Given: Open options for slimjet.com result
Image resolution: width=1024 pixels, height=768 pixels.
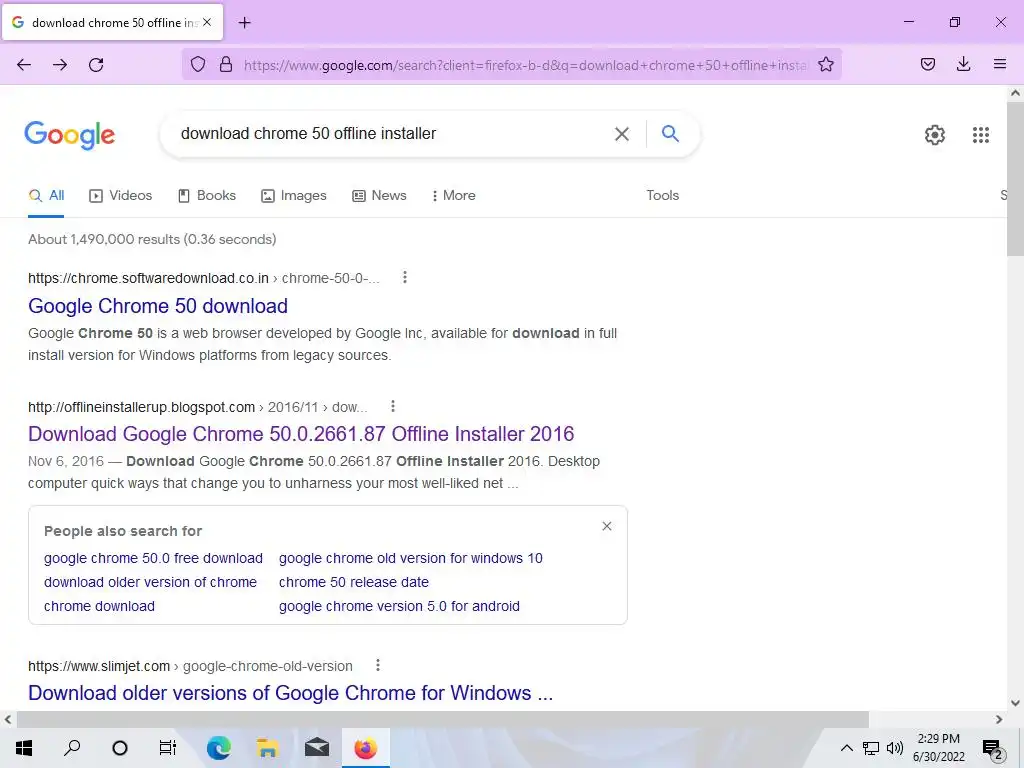Looking at the screenshot, I should 377,665.
